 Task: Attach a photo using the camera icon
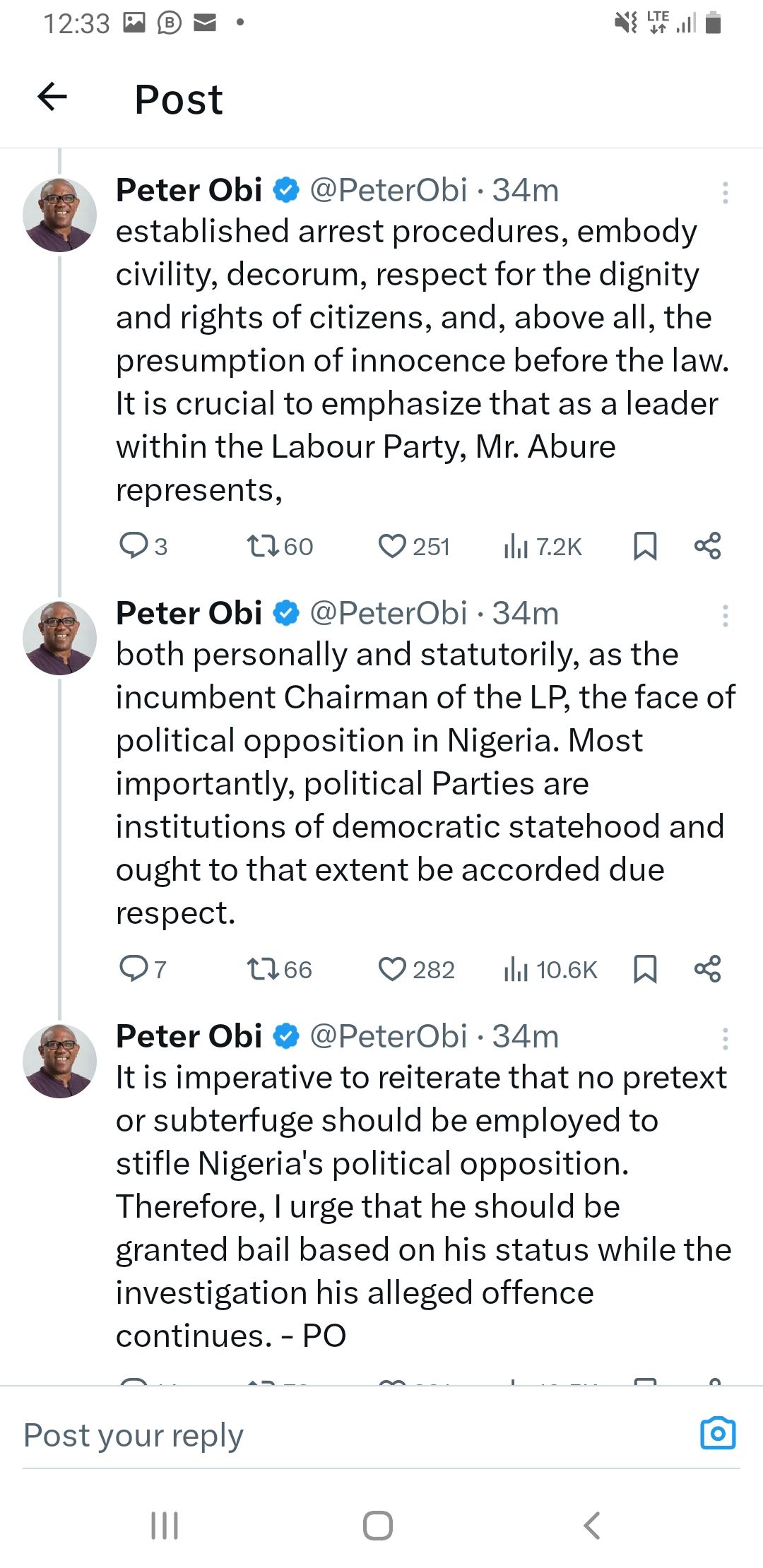[x=718, y=1433]
